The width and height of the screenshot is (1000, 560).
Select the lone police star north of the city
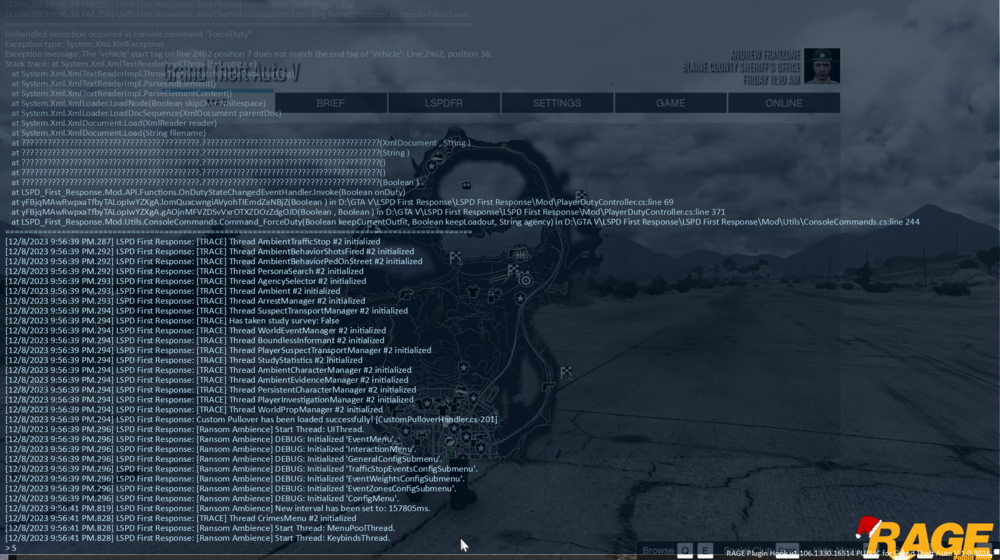pos(464,367)
